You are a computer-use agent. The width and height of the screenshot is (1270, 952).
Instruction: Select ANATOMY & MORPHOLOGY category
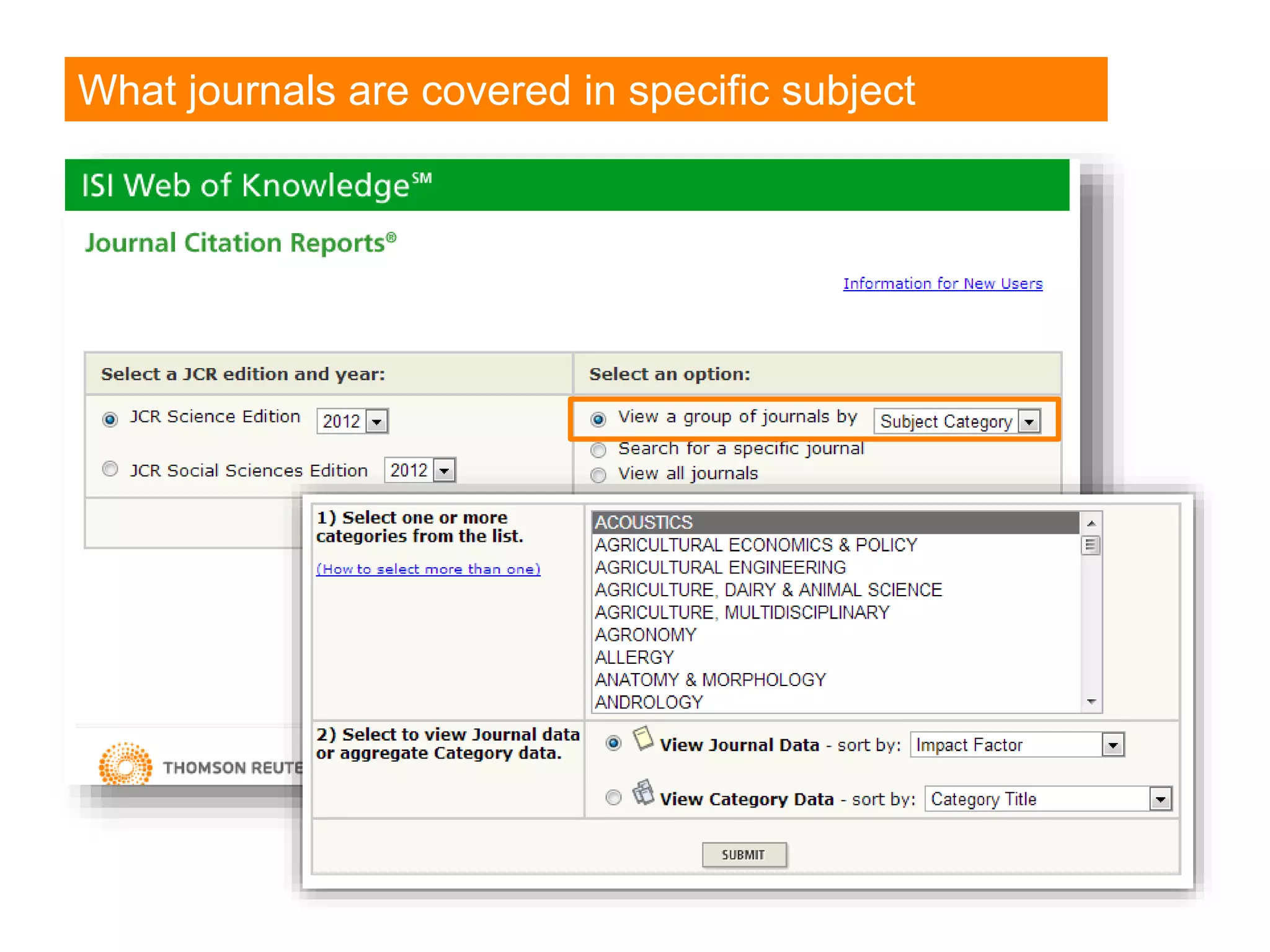[x=835, y=679]
